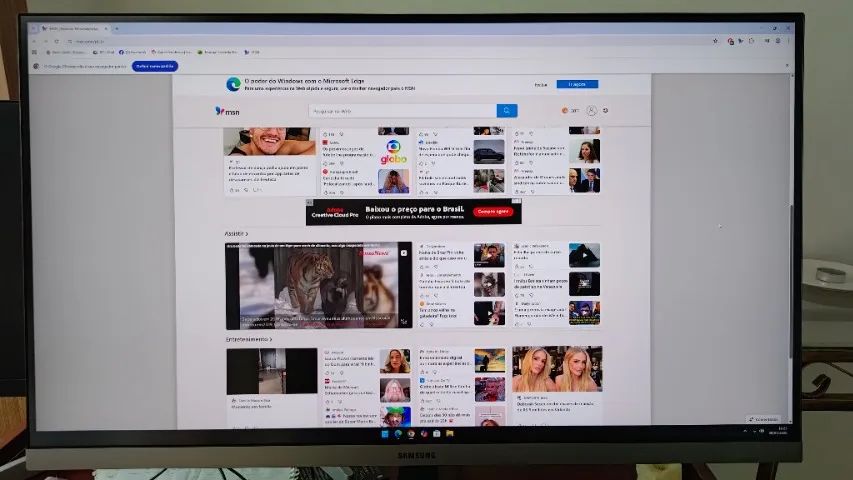853x480 pixels.
Task: Open File Explorer from taskbar
Action: 450,434
